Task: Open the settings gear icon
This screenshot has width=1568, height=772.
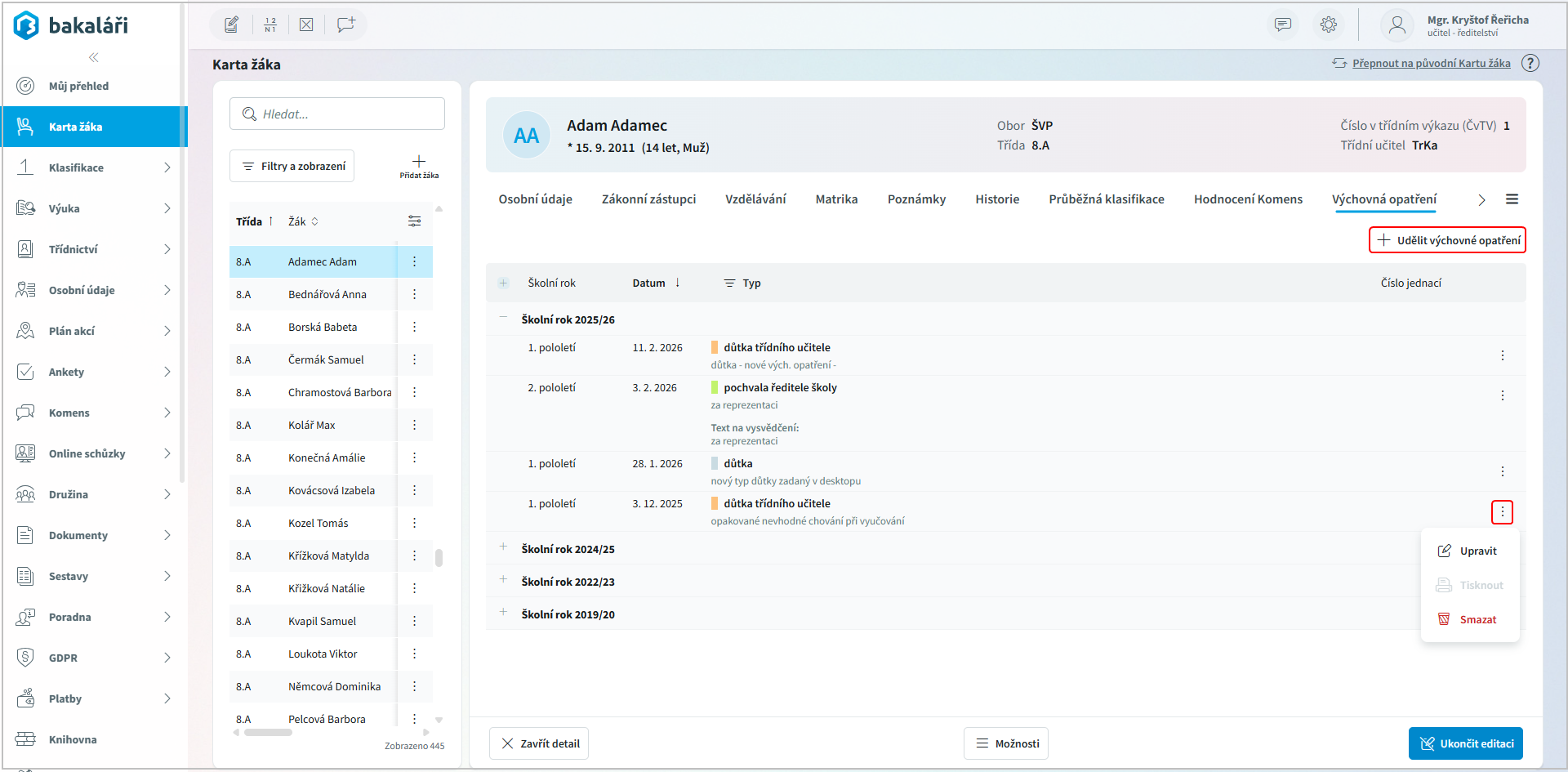Action: click(x=1329, y=25)
